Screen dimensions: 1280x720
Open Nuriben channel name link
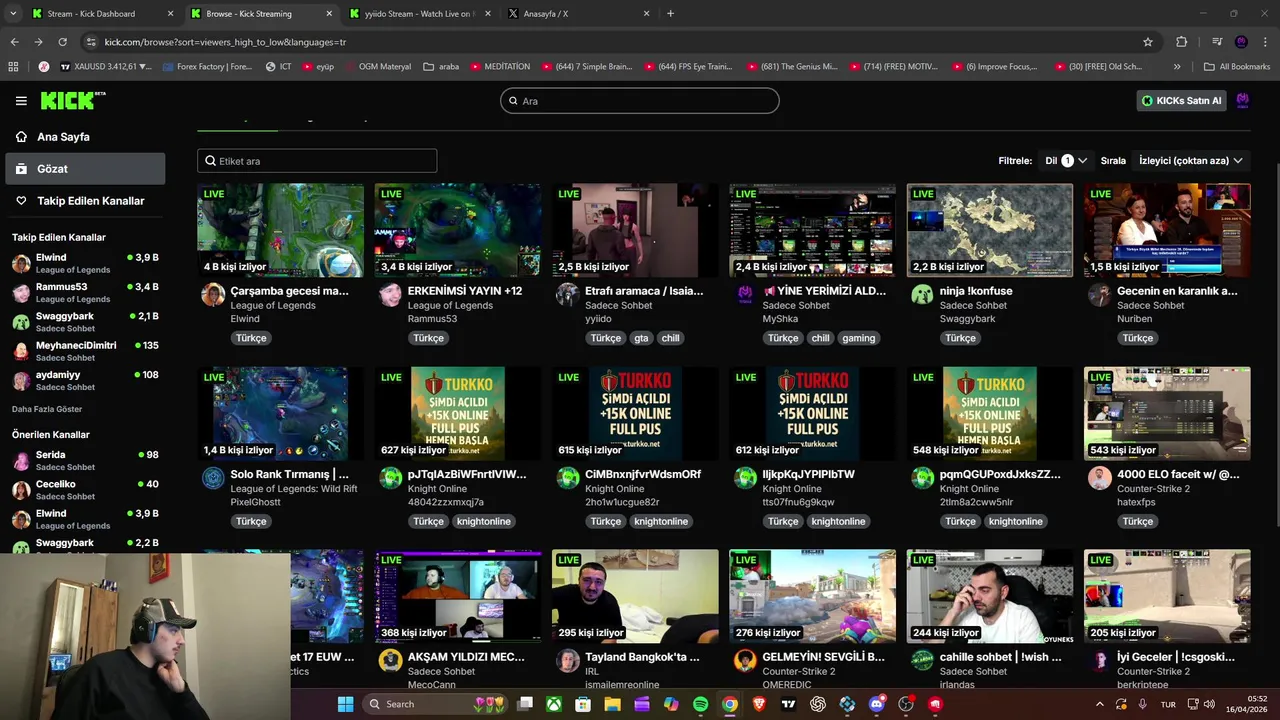click(x=1134, y=319)
